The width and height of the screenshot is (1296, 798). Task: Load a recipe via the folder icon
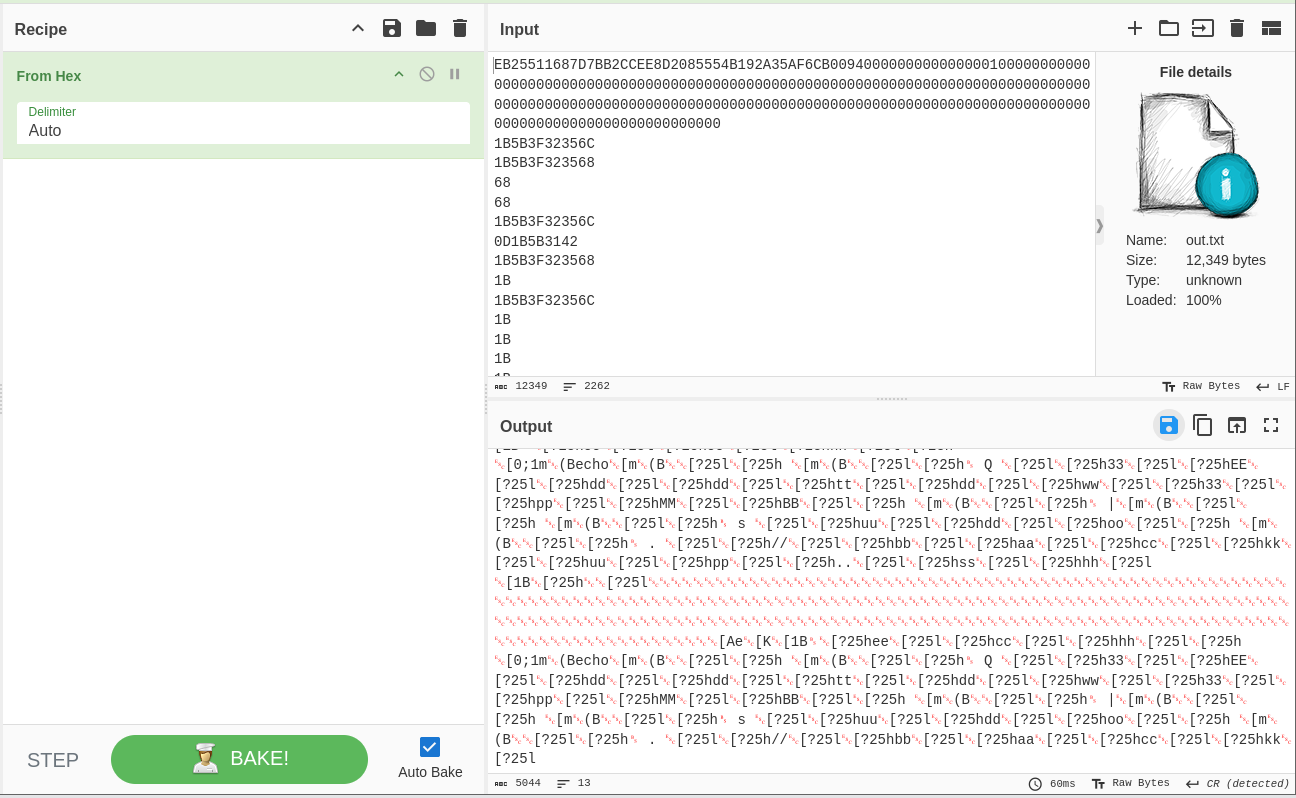(x=426, y=28)
